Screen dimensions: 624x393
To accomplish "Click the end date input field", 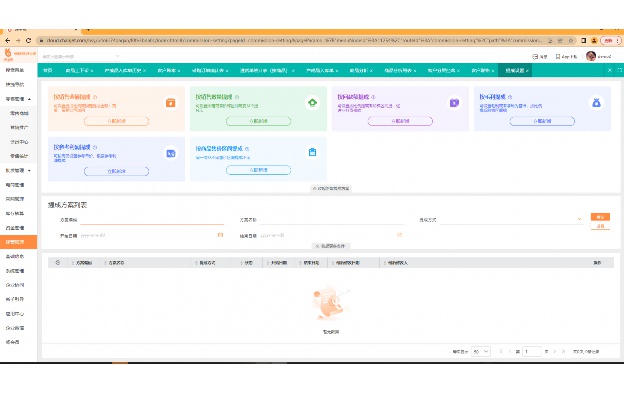I will [332, 235].
